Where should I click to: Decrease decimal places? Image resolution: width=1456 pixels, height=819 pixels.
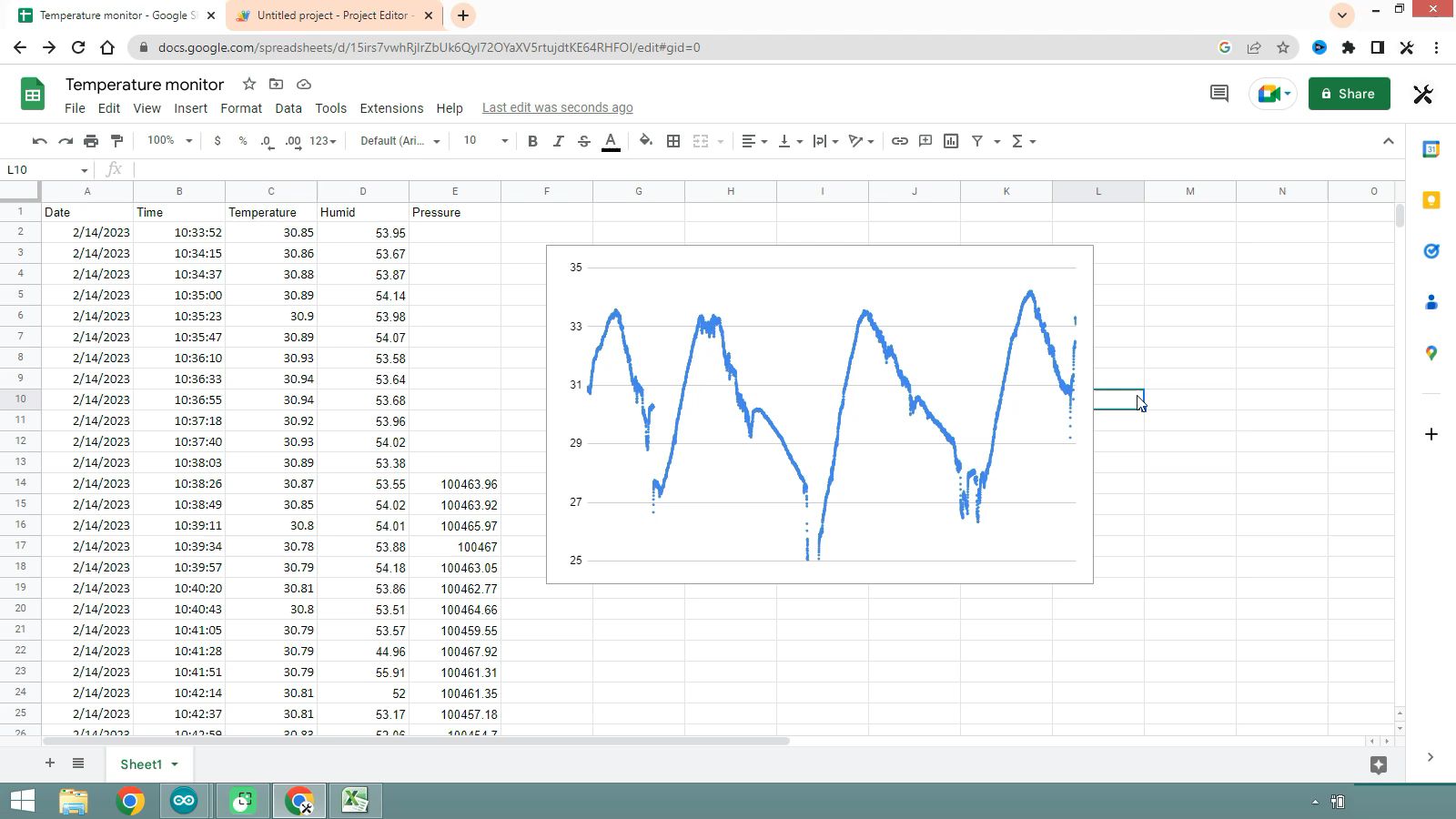tap(267, 141)
